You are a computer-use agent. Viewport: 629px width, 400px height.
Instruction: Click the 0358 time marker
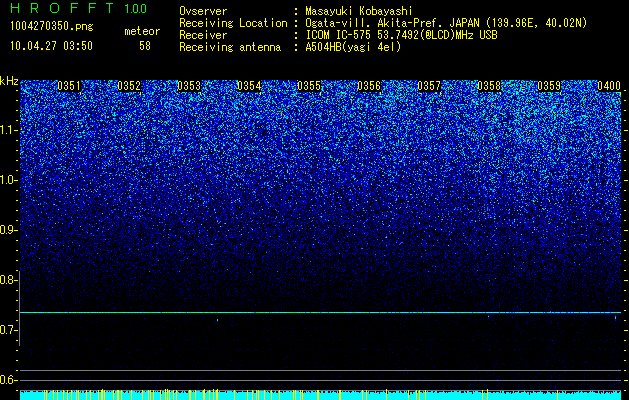(x=489, y=86)
